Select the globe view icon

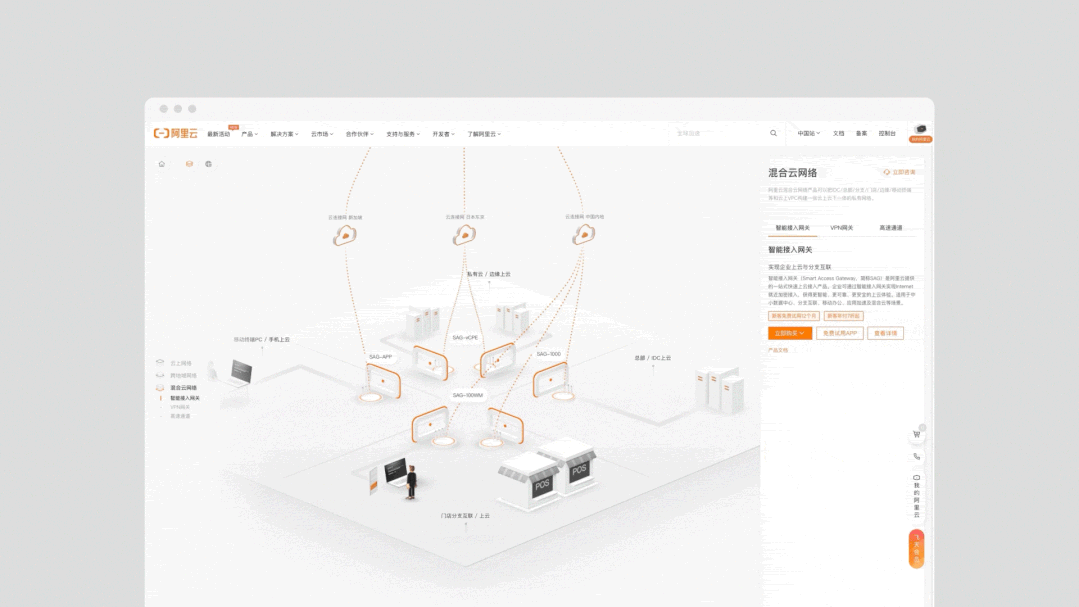(209, 164)
